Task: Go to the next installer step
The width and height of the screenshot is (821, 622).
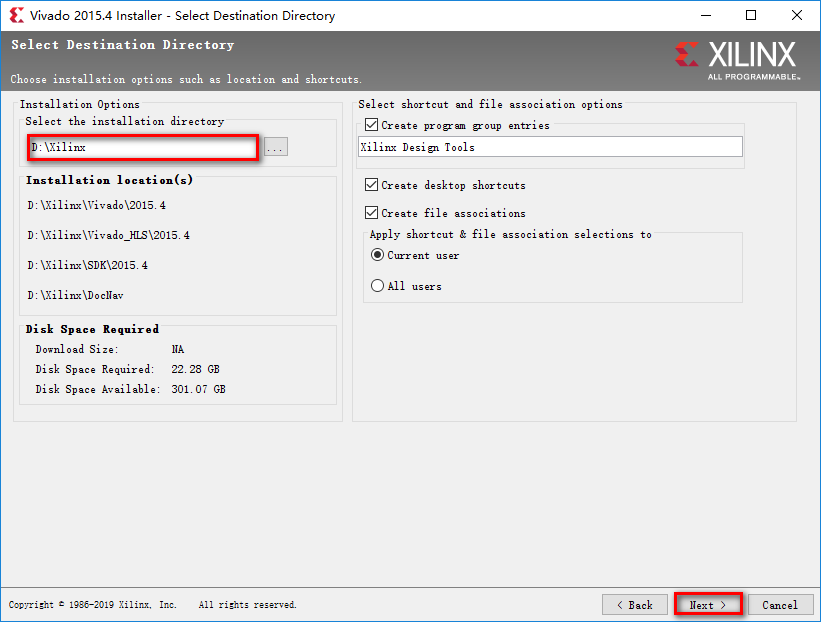Action: tap(708, 605)
